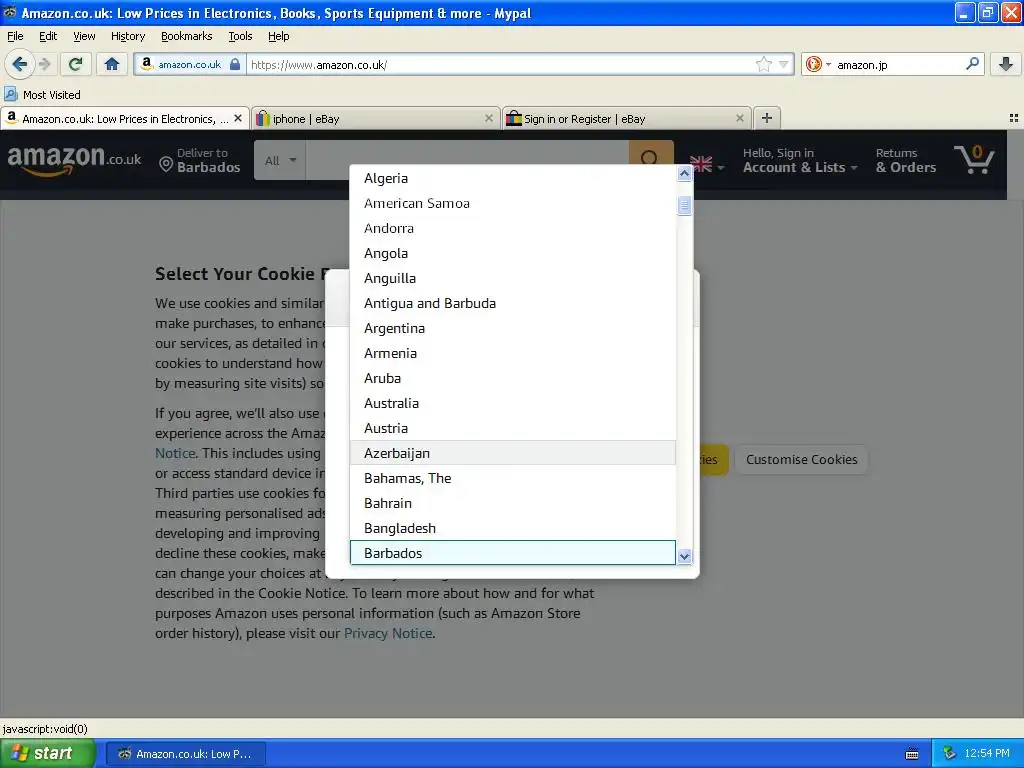This screenshot has height=768, width=1024.
Task: Click the Amazon orange search button
Action: (x=650, y=152)
